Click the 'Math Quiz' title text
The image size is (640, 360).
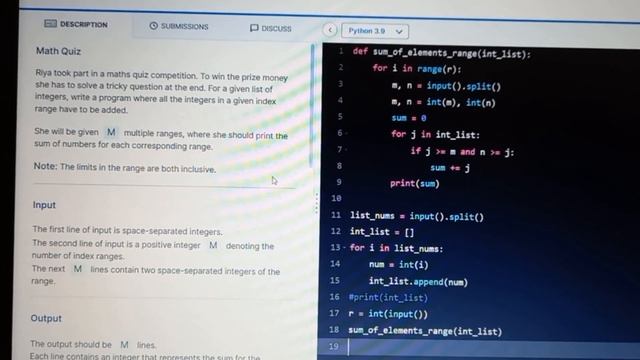[58, 51]
